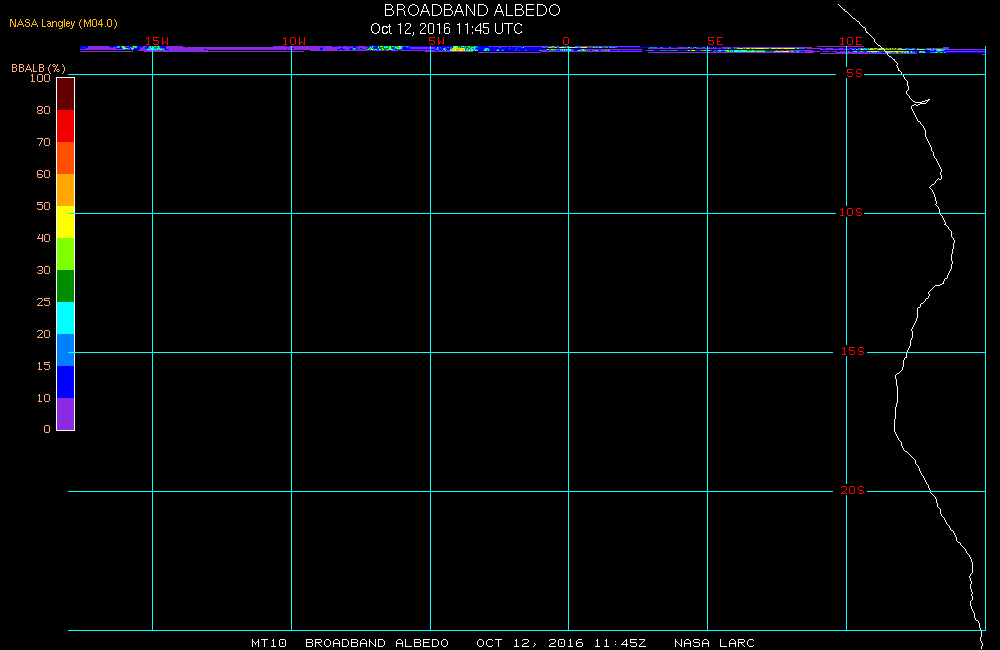Click the colorbar value 40
Screen dimensions: 1000x650
[43, 238]
